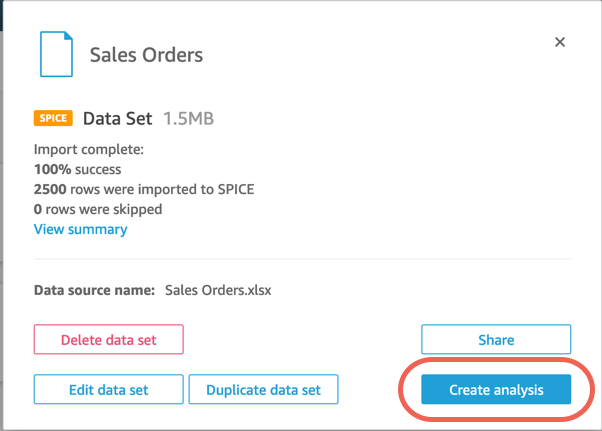
Task: Click the 1.5MB size label
Action: 189,119
